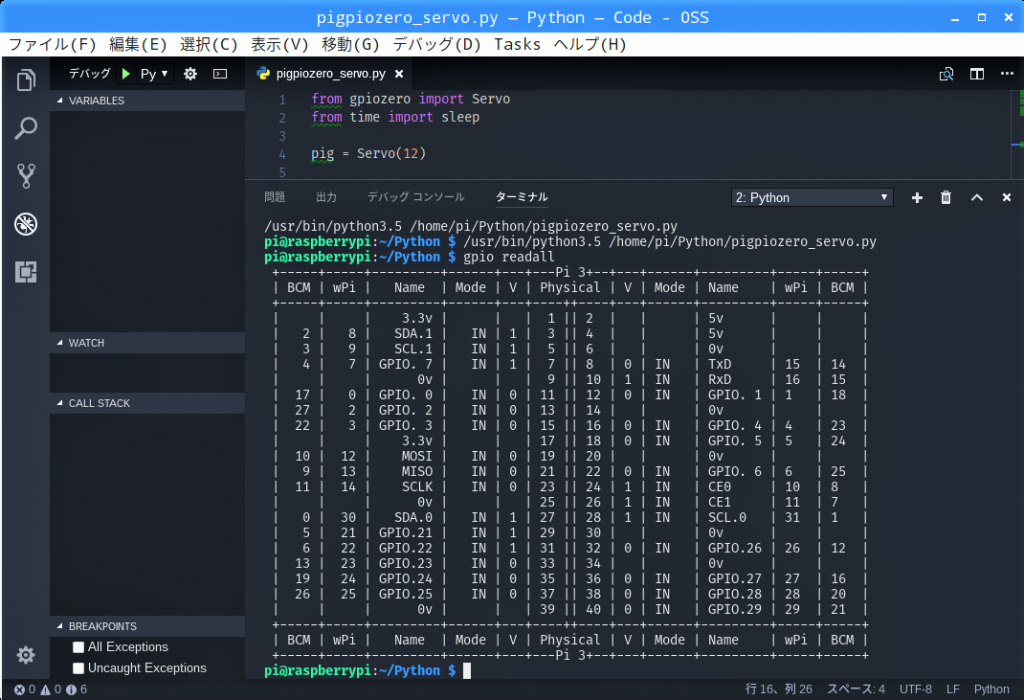Open the terminal selector dropdown '2: Python'

[x=811, y=198]
